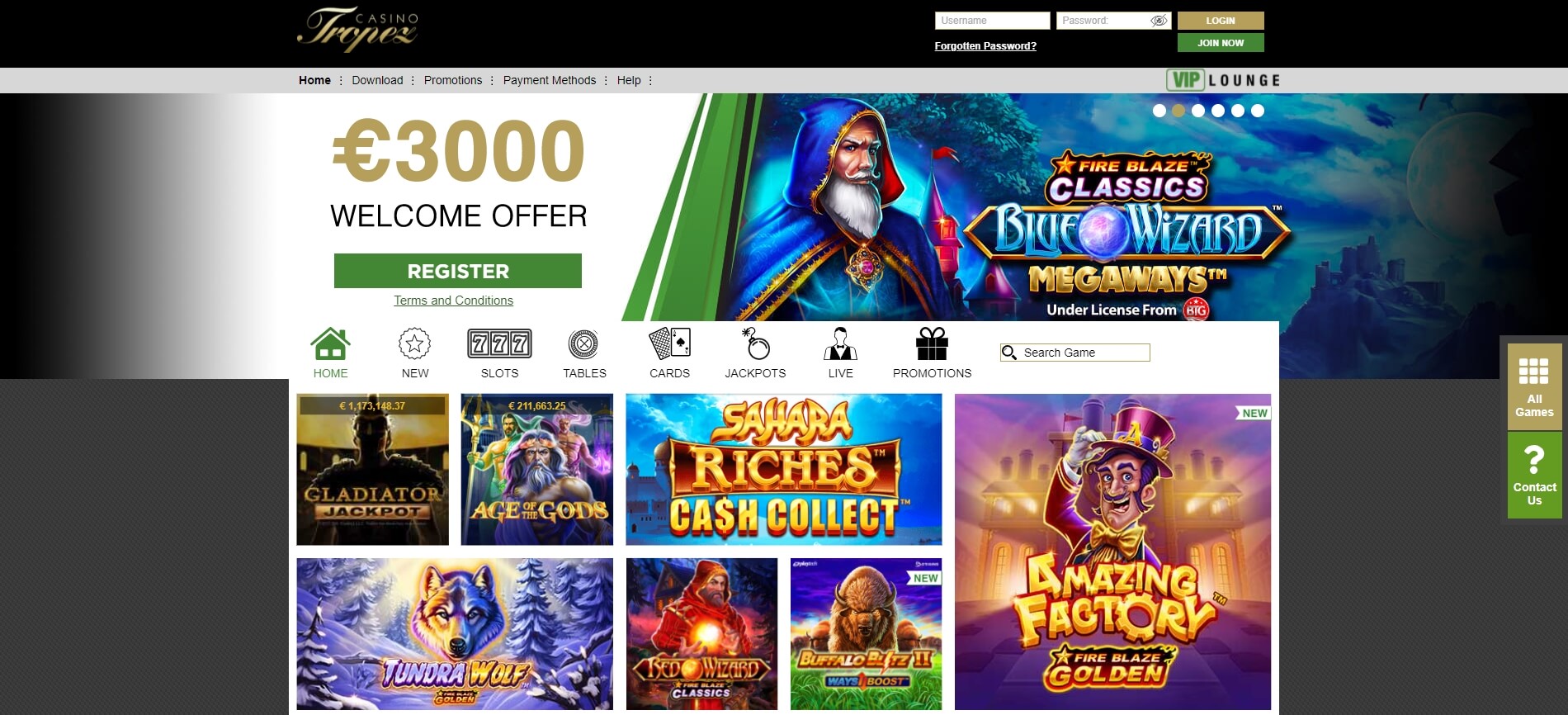
Task: Open the Forgotten Password link
Action: tap(985, 46)
